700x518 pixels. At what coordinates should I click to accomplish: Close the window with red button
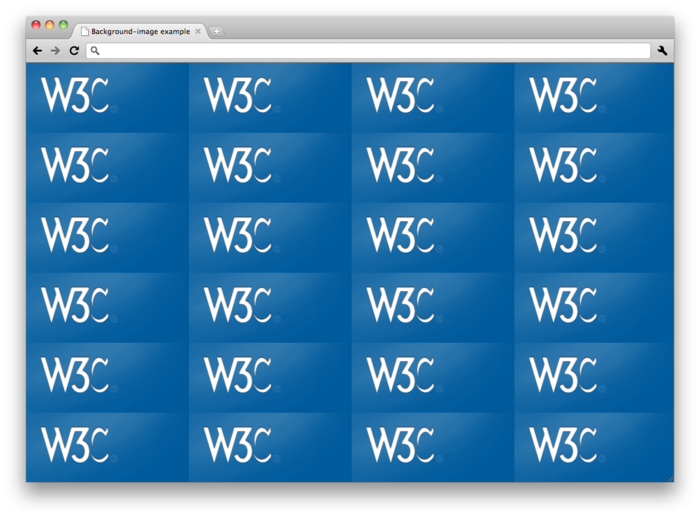click(x=36, y=24)
